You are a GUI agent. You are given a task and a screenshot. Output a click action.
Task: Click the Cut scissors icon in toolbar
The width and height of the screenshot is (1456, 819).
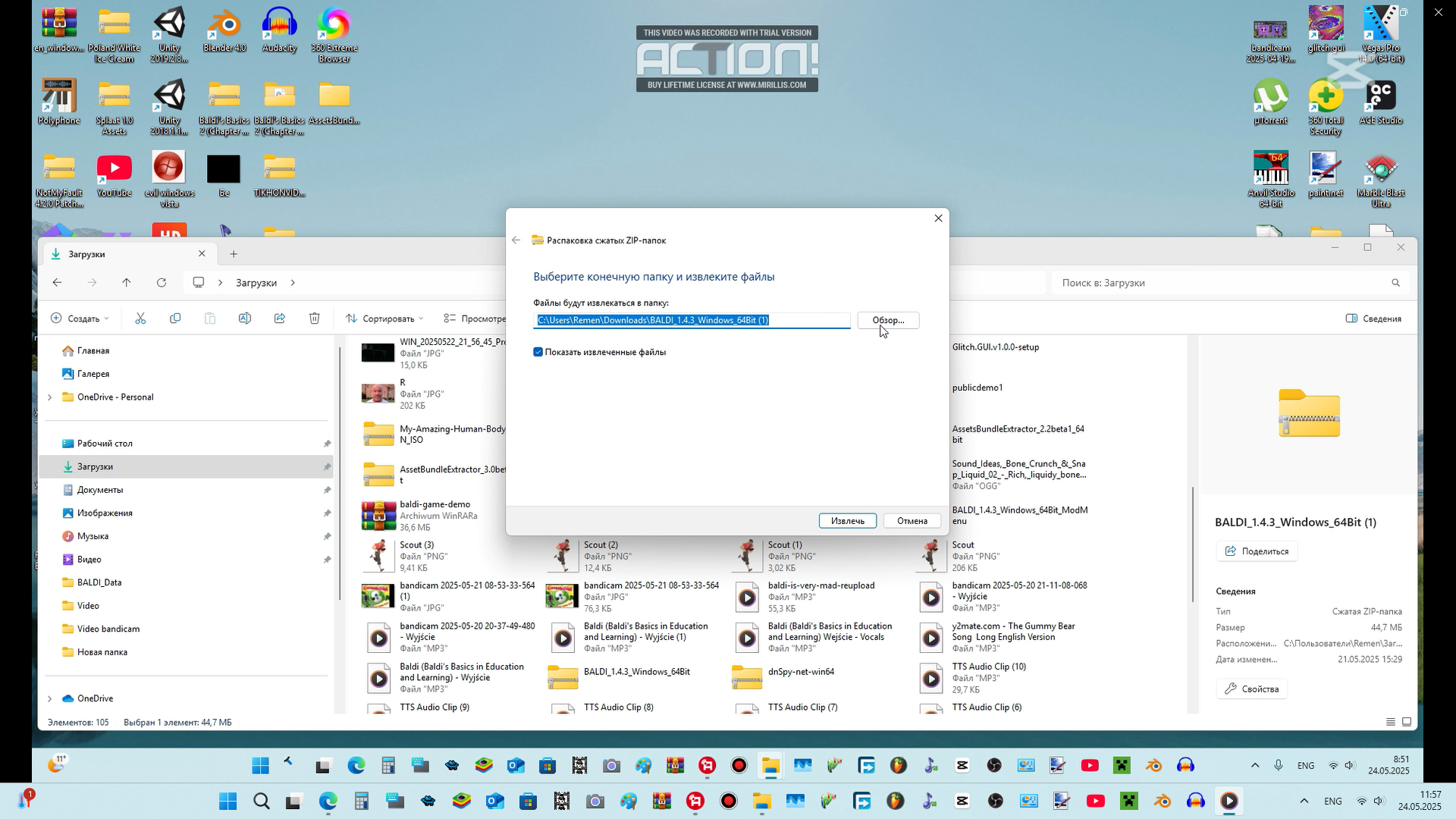(x=140, y=318)
